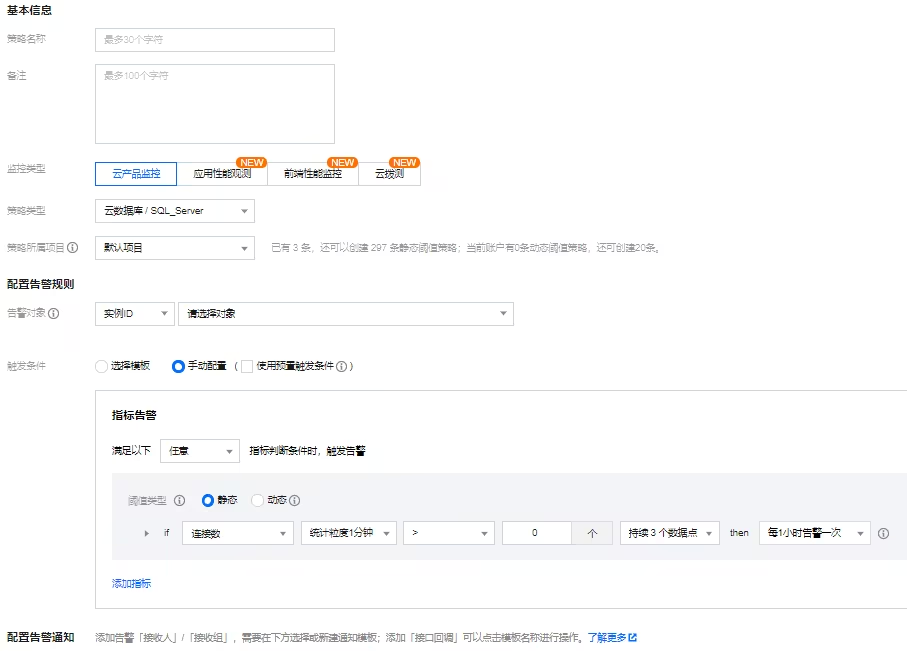Image resolution: width=907 pixels, height=651 pixels.
Task: Click the 添加指标 link
Action: tap(131, 584)
